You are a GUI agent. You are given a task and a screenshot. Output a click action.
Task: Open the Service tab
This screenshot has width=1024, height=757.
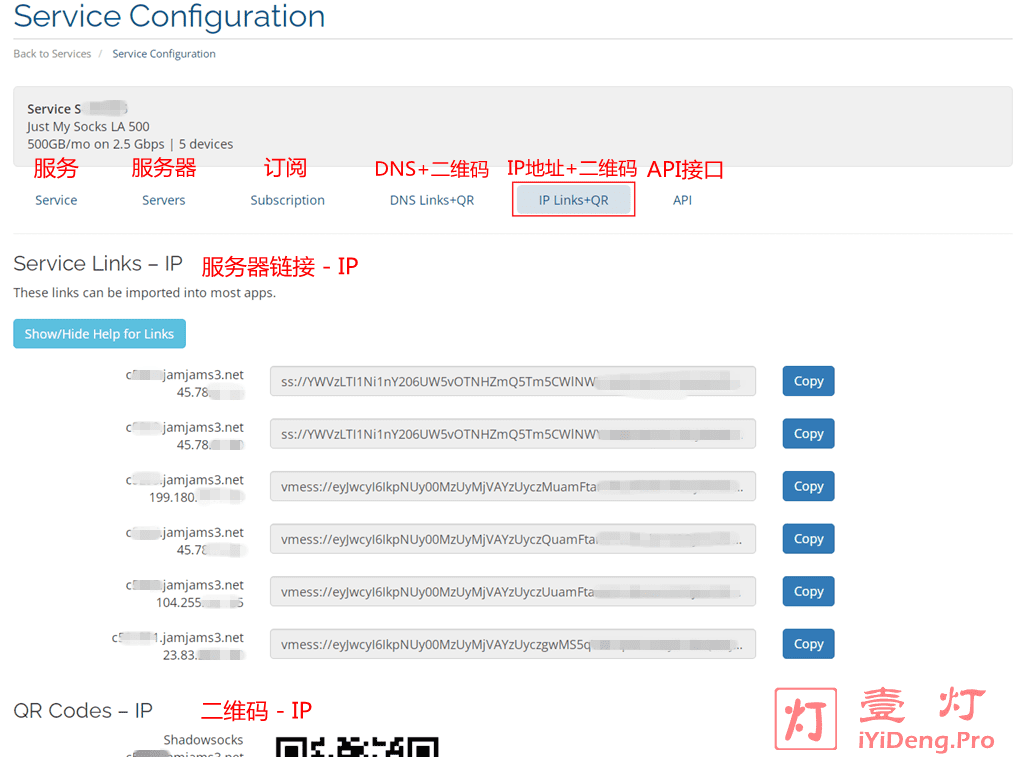click(x=56, y=200)
